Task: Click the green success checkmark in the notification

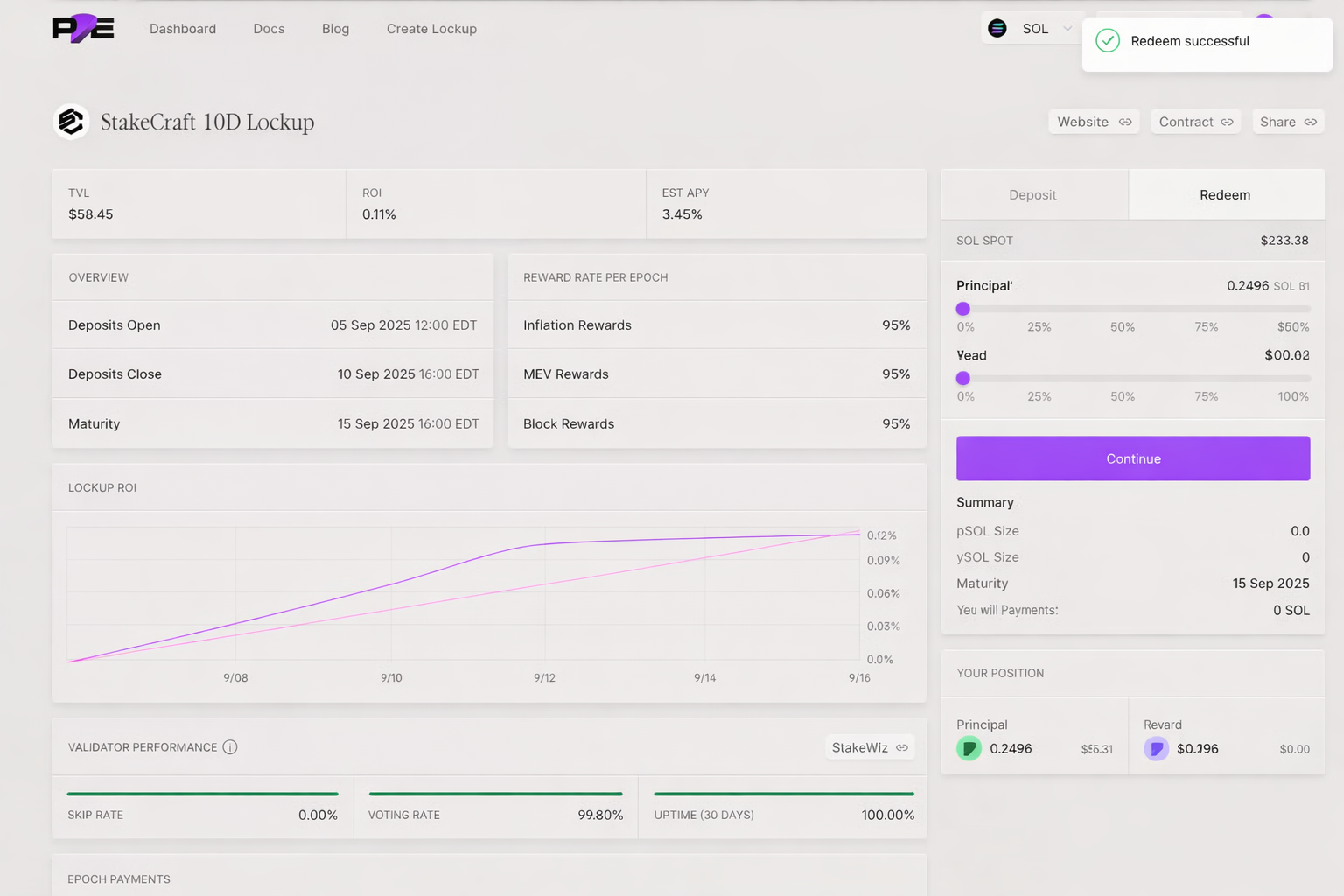Action: (x=1108, y=41)
